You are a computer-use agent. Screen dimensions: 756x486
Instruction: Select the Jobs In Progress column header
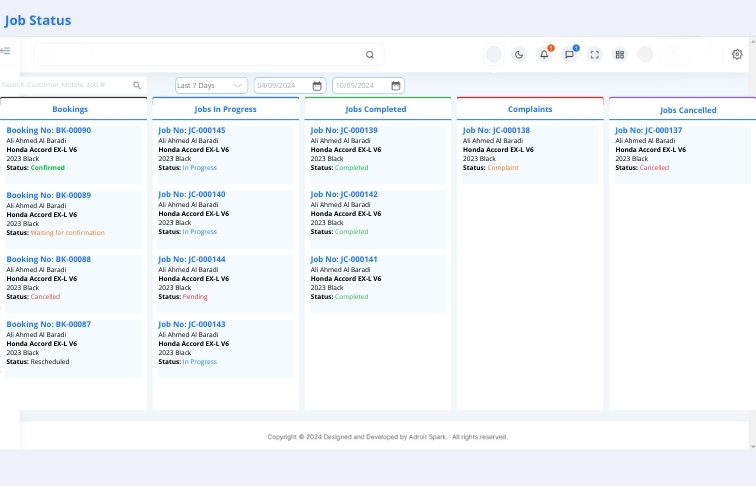tap(225, 109)
